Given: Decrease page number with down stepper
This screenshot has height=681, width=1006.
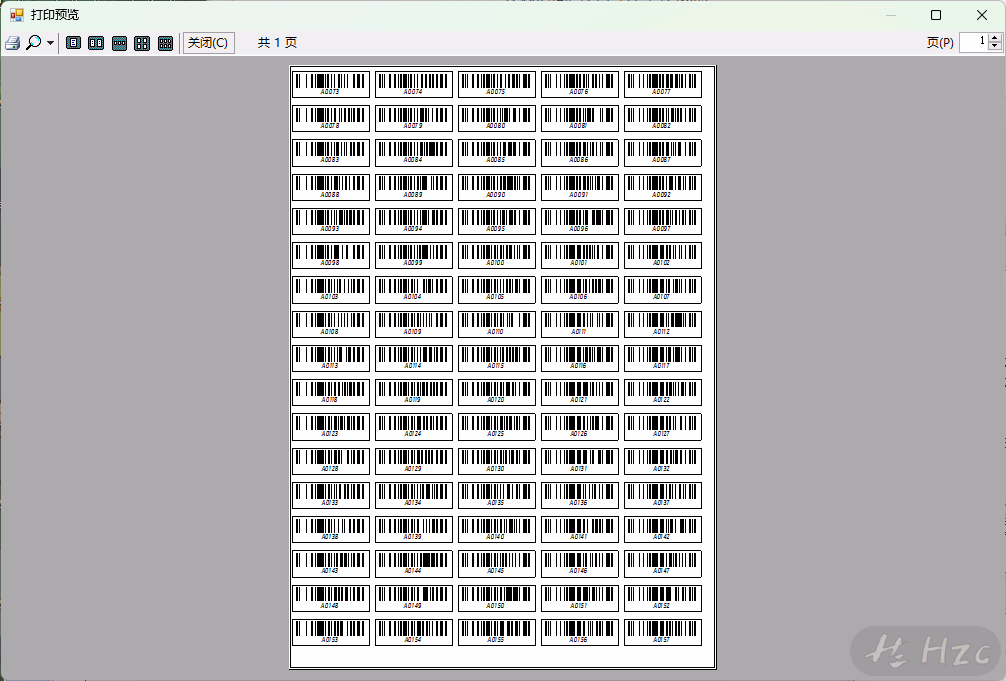Looking at the screenshot, I should coord(994,47).
